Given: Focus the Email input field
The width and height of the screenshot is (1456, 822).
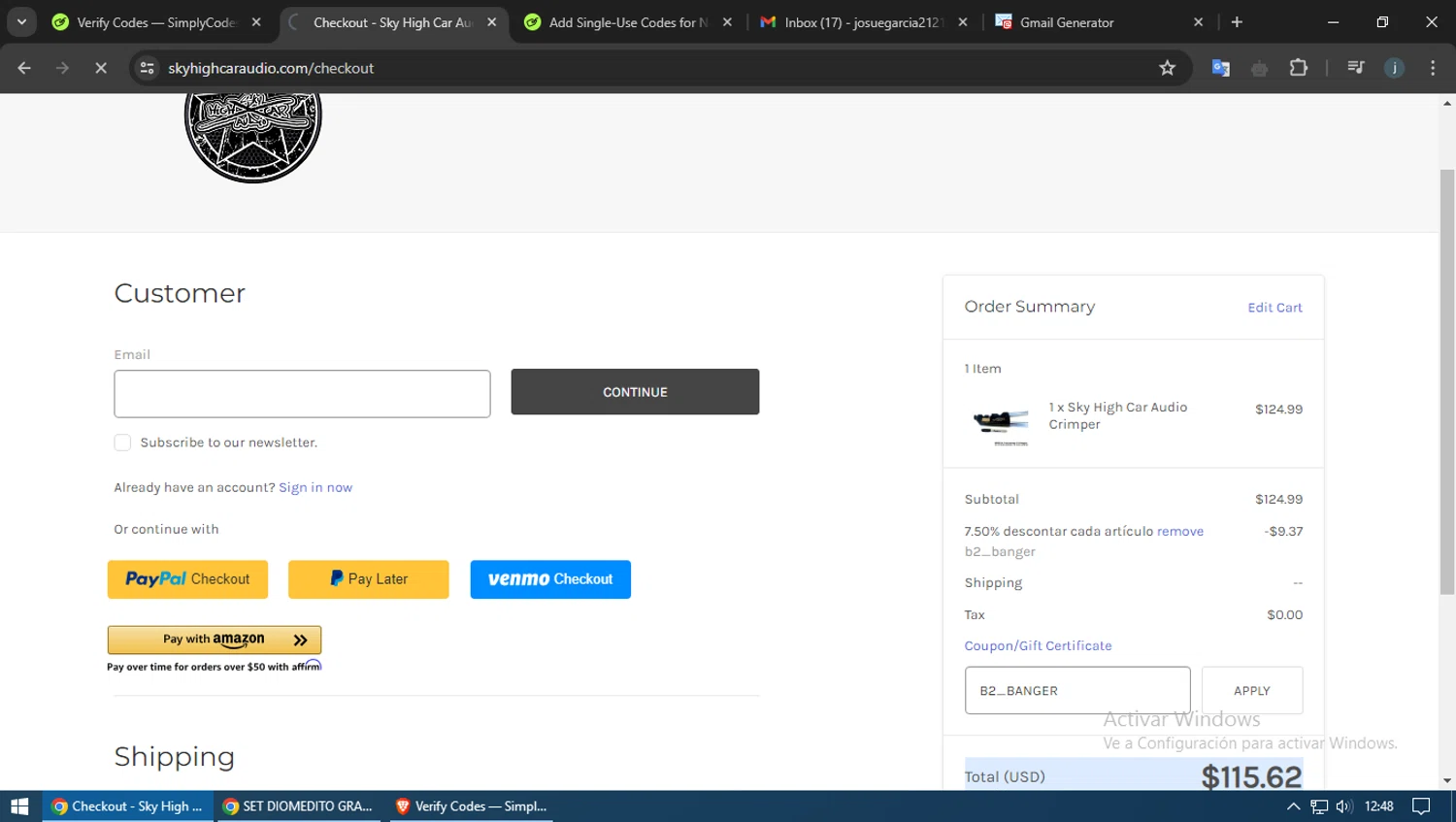Looking at the screenshot, I should (x=302, y=394).
